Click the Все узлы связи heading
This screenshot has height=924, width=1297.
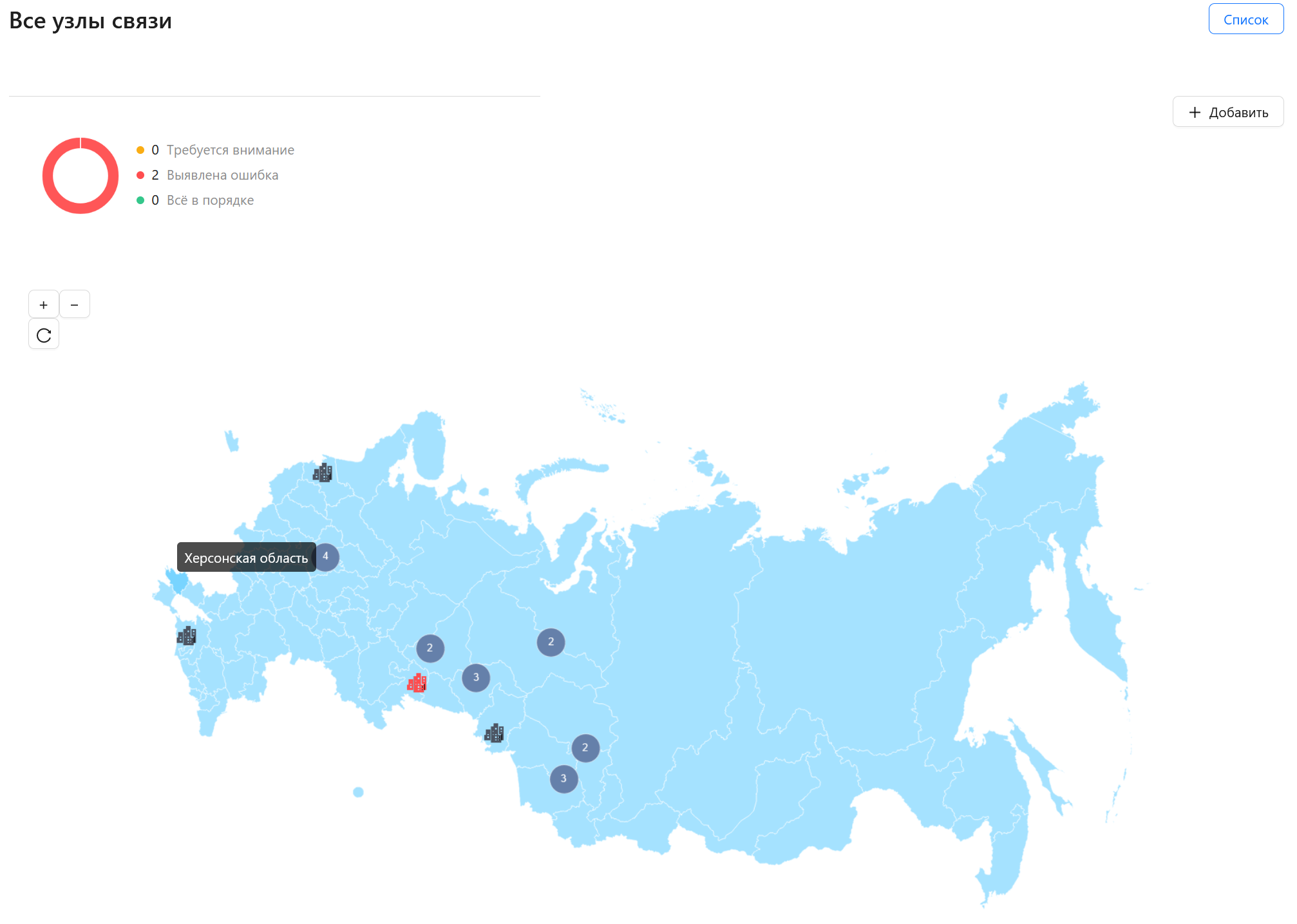(91, 21)
